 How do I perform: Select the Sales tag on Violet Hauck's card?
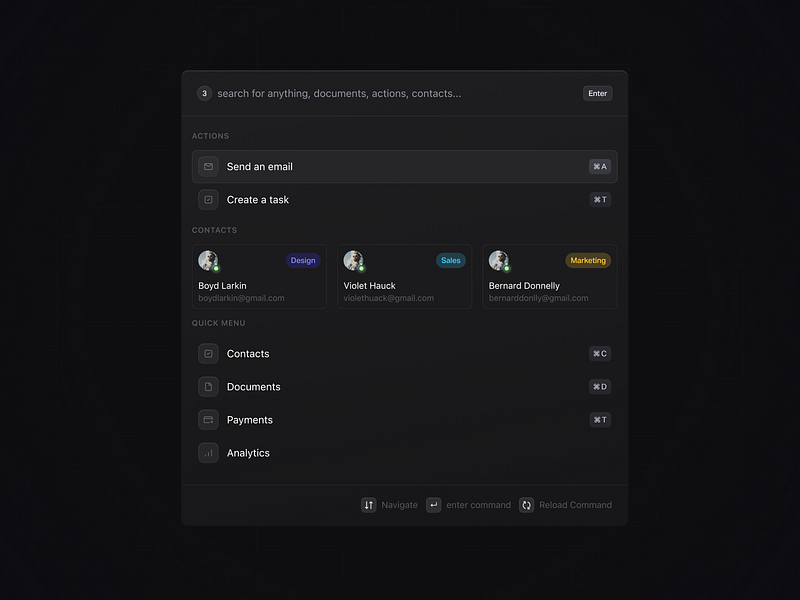(450, 260)
